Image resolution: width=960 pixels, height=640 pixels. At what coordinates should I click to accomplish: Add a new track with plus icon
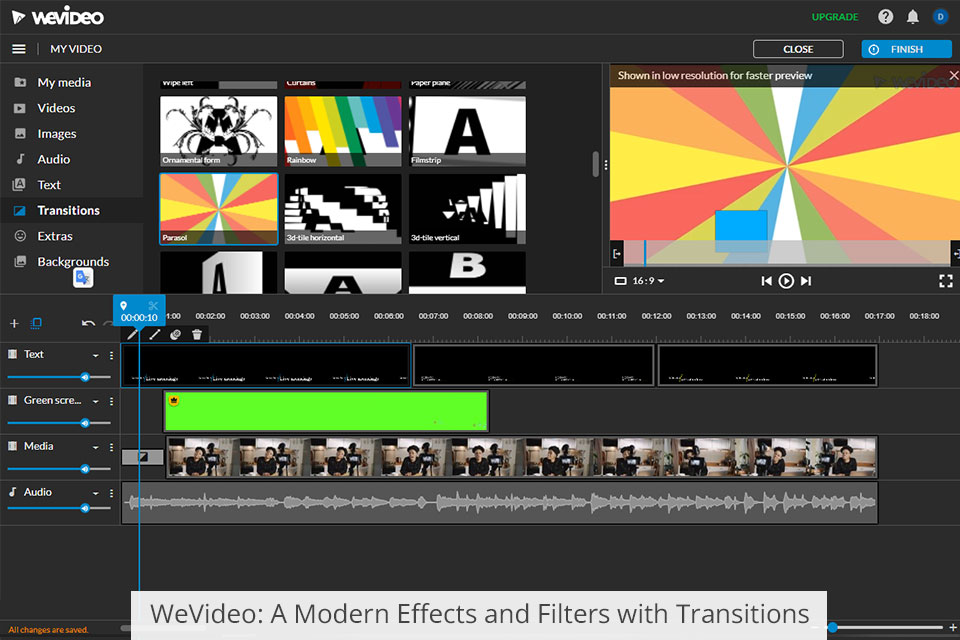click(x=15, y=323)
